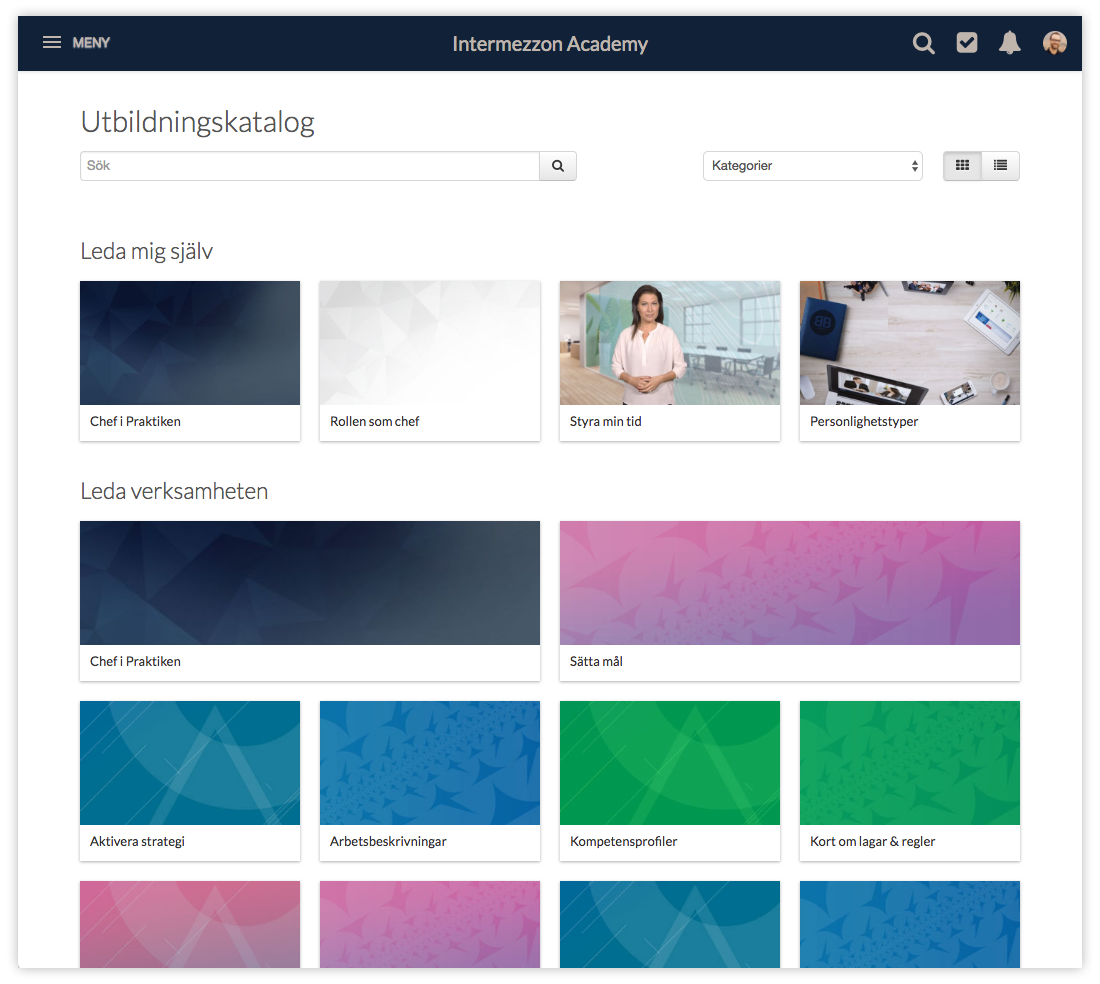Click the 'Styra min tid' title text

coord(605,422)
